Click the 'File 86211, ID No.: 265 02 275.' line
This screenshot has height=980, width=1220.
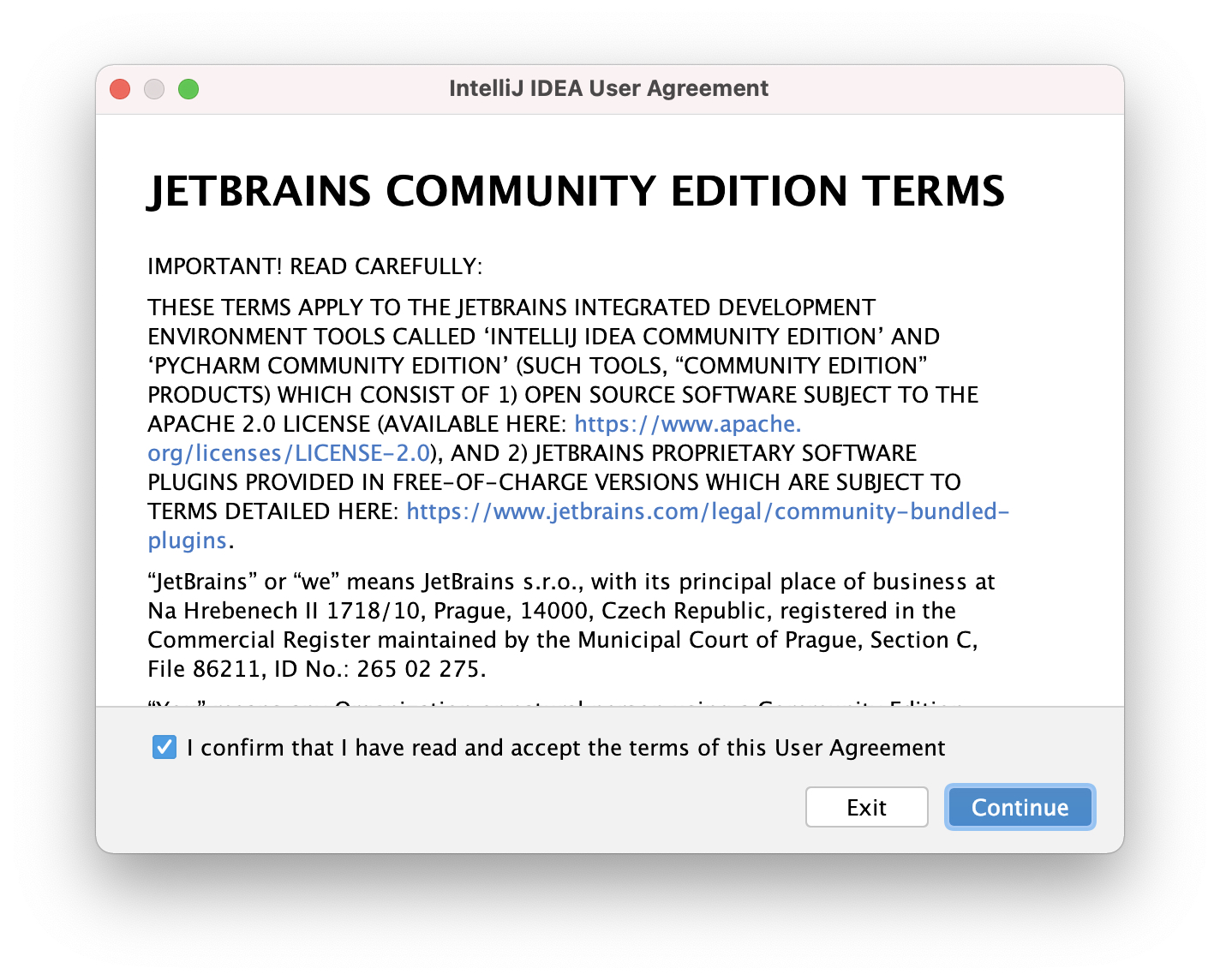click(316, 669)
